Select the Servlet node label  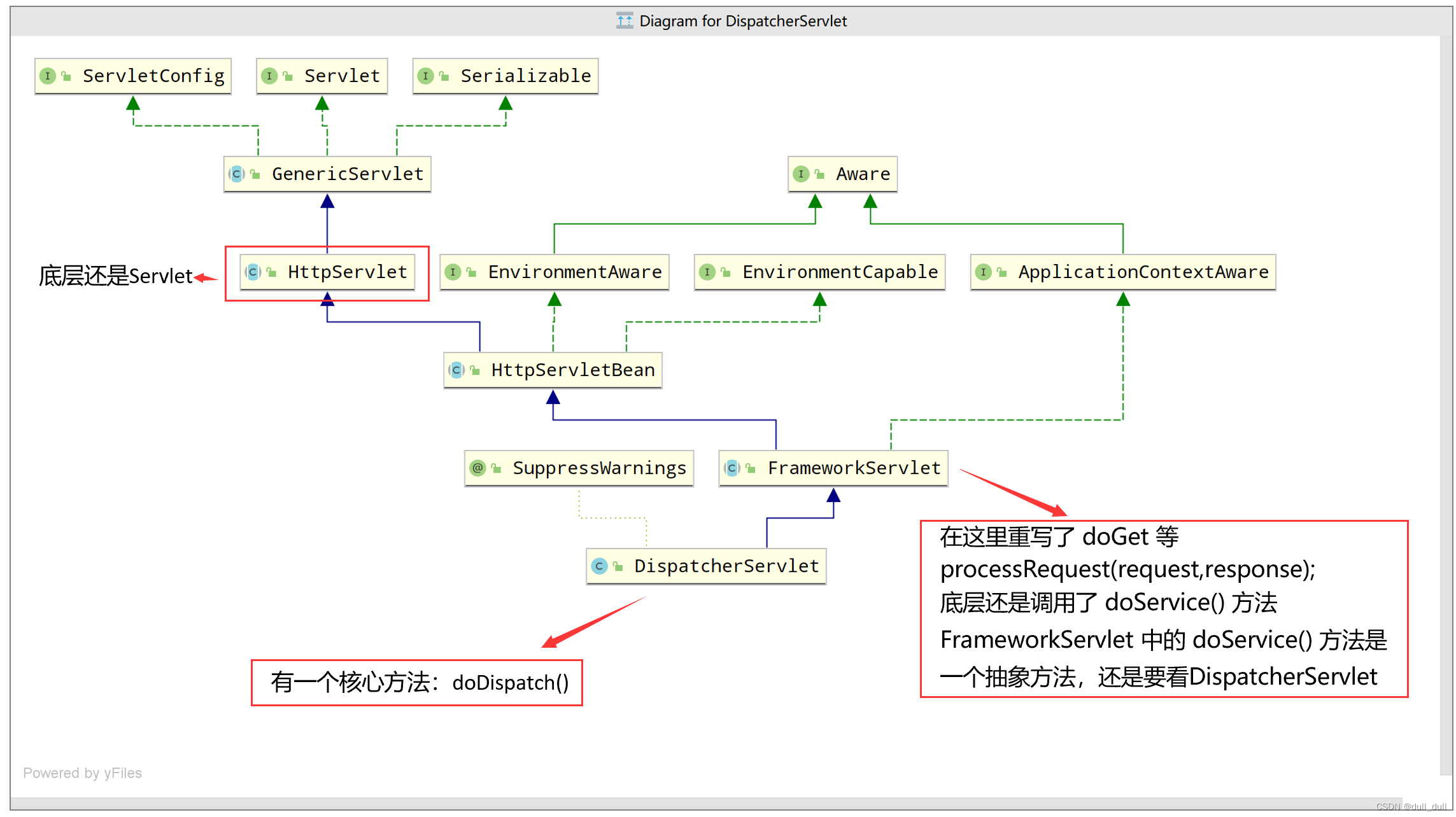click(x=342, y=76)
